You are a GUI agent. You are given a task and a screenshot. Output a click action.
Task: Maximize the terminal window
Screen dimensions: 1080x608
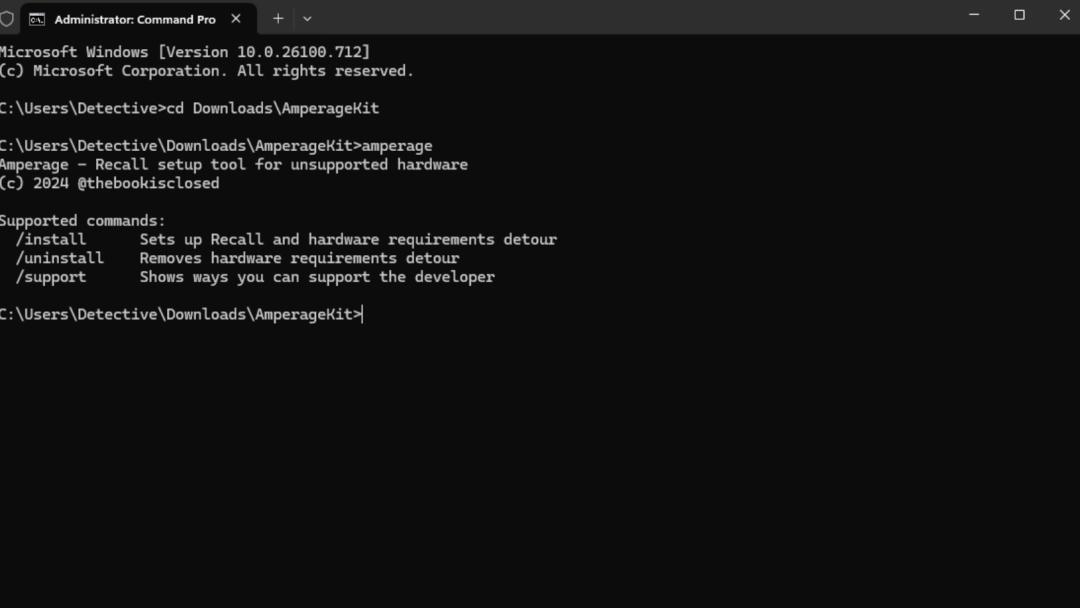pos(1019,15)
